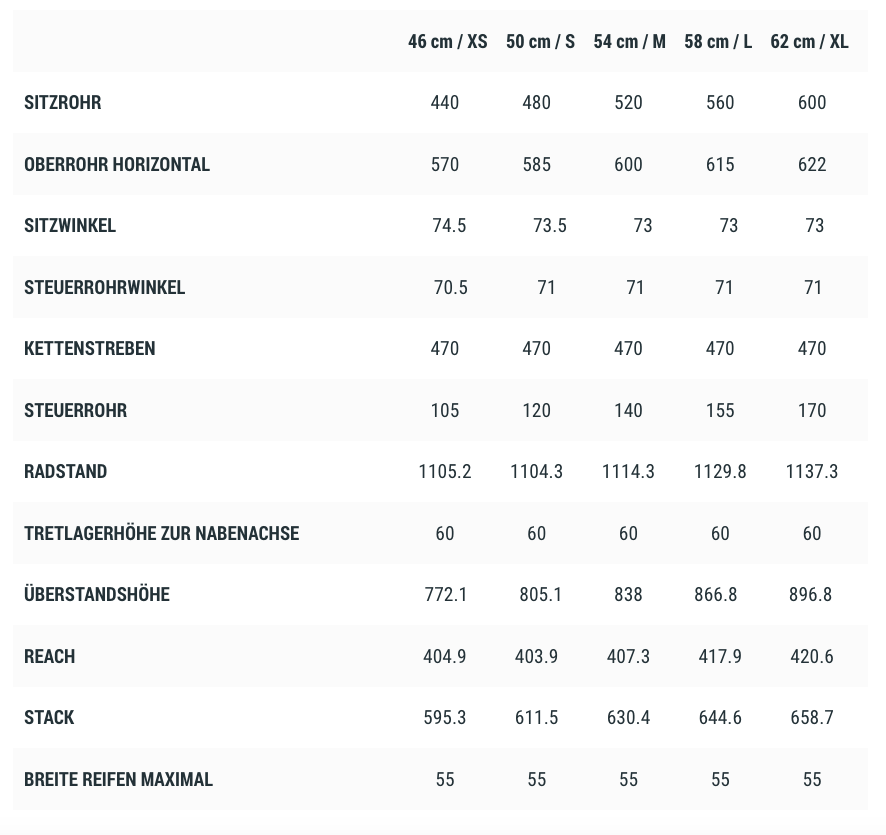This screenshot has width=886, height=835.
Task: Click the 46 cm / XS column header
Action: point(447,41)
